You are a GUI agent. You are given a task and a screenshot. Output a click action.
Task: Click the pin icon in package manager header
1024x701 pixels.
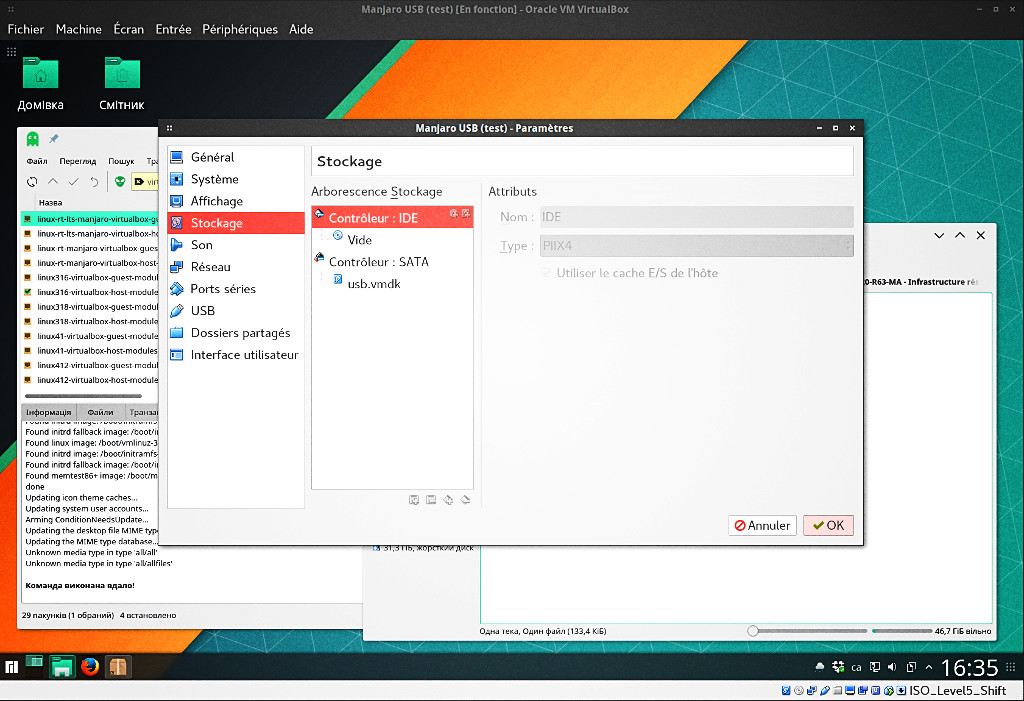(54, 139)
